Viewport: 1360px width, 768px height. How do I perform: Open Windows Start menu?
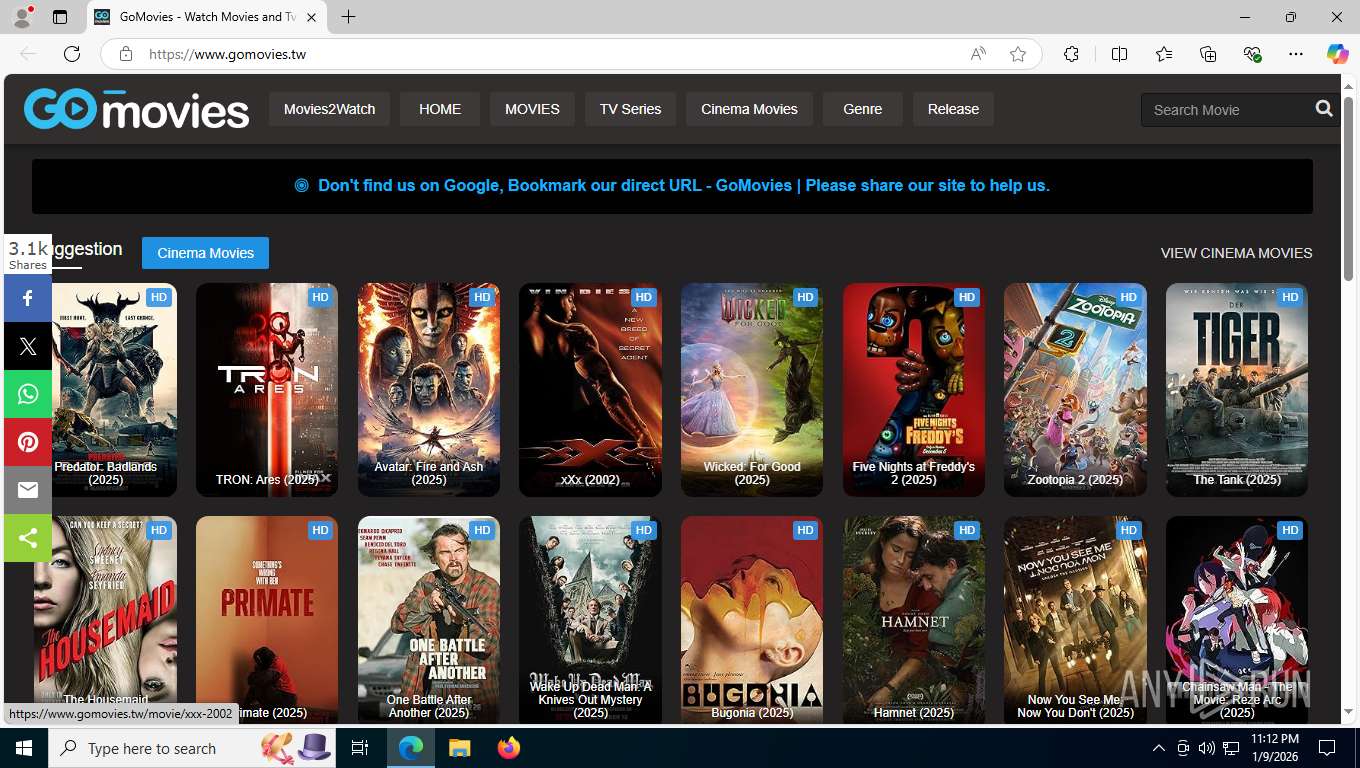(23, 748)
